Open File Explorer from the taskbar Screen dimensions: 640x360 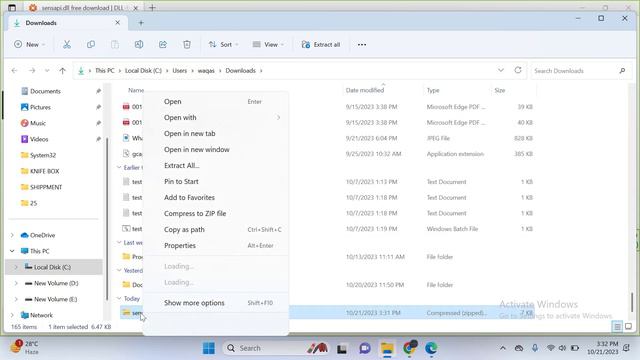point(387,348)
